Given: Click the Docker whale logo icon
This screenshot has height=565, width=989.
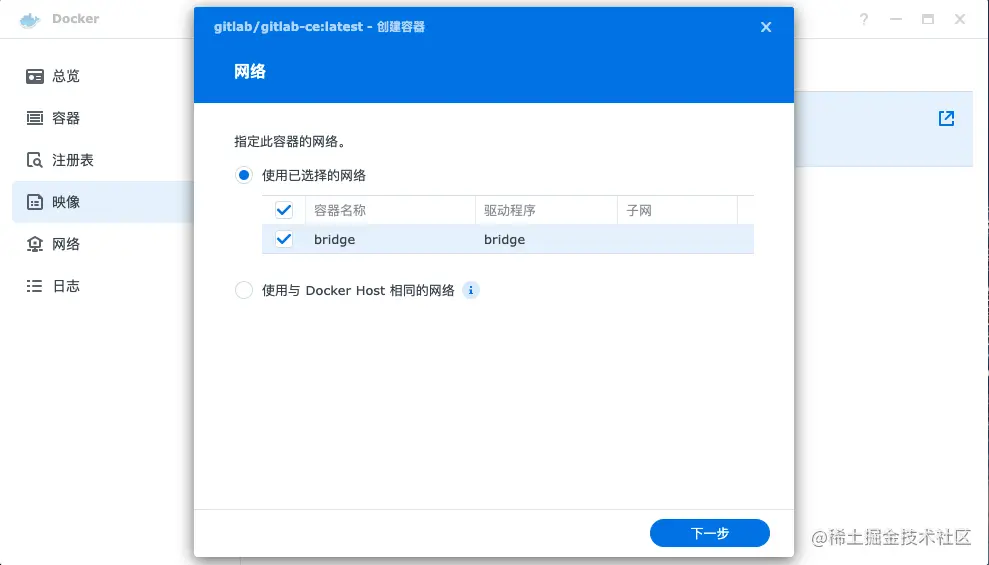Looking at the screenshot, I should pos(30,20).
